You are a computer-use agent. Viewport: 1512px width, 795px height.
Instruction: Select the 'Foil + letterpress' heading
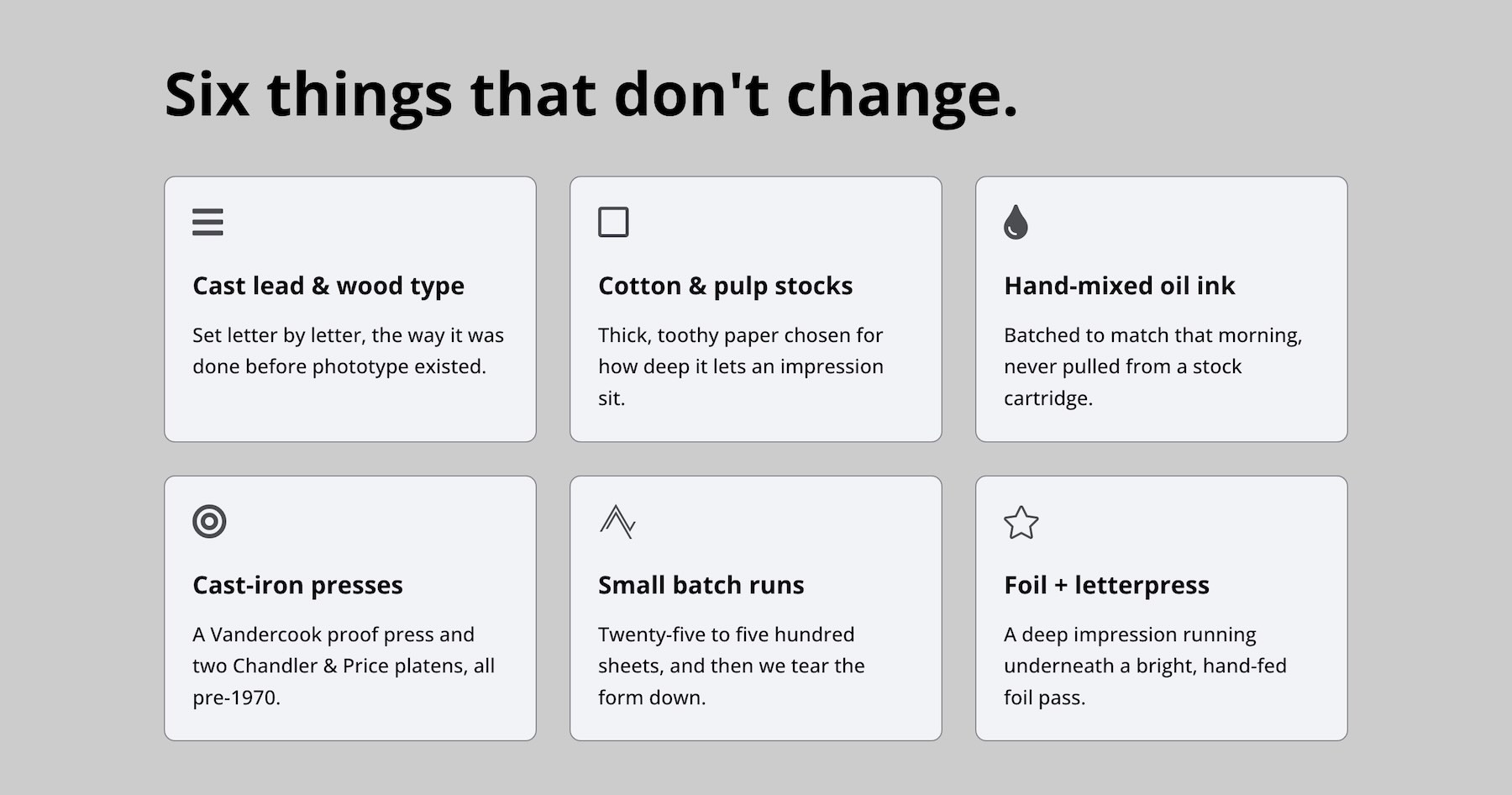pos(1106,585)
